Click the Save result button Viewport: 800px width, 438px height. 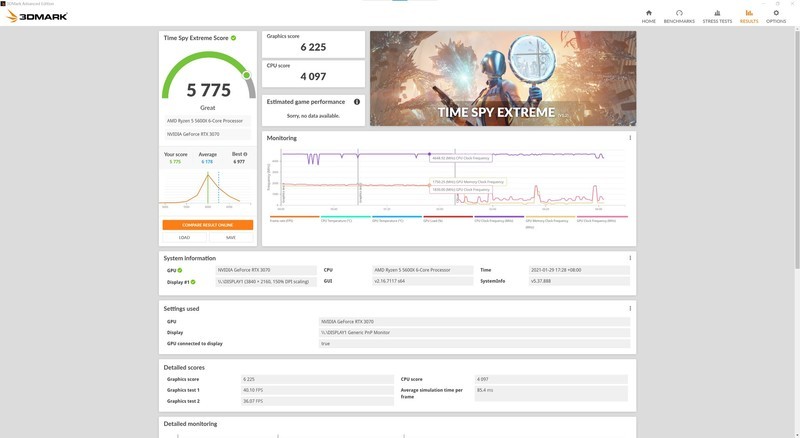click(231, 237)
